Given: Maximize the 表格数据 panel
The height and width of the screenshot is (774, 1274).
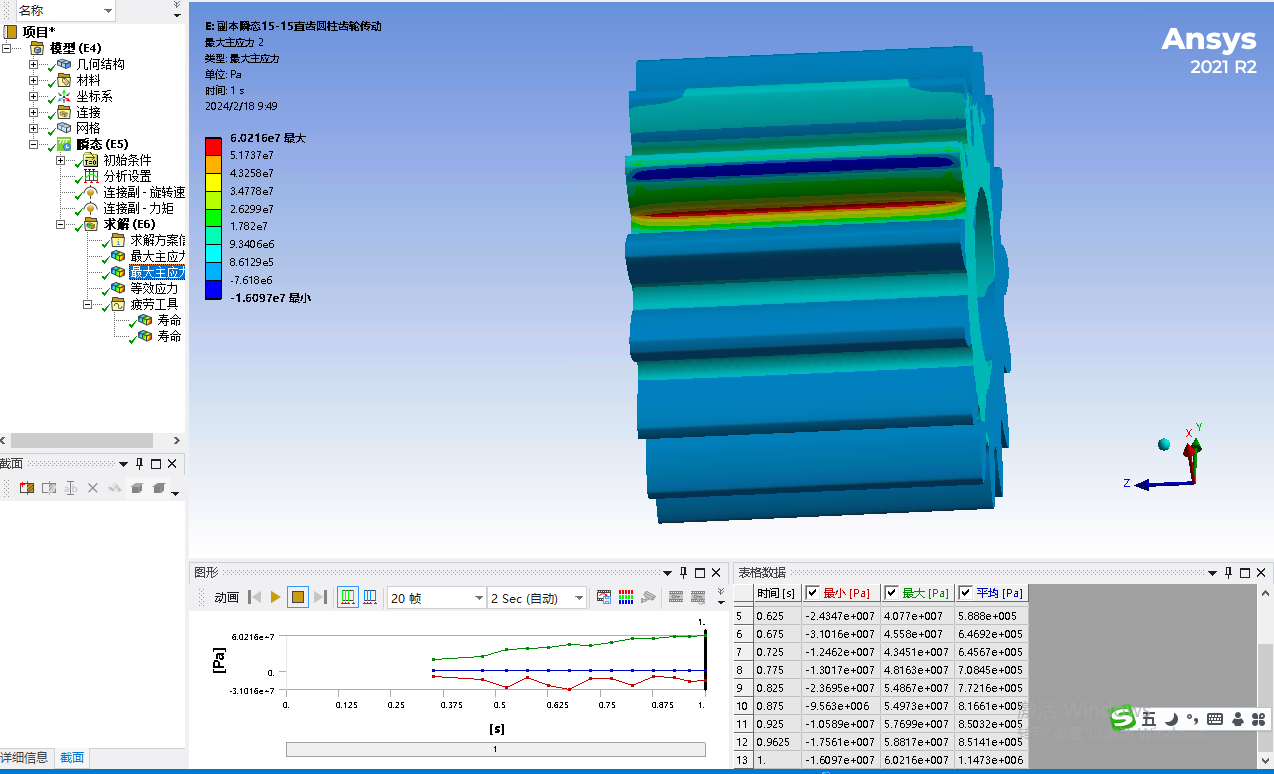Looking at the screenshot, I should (1245, 573).
